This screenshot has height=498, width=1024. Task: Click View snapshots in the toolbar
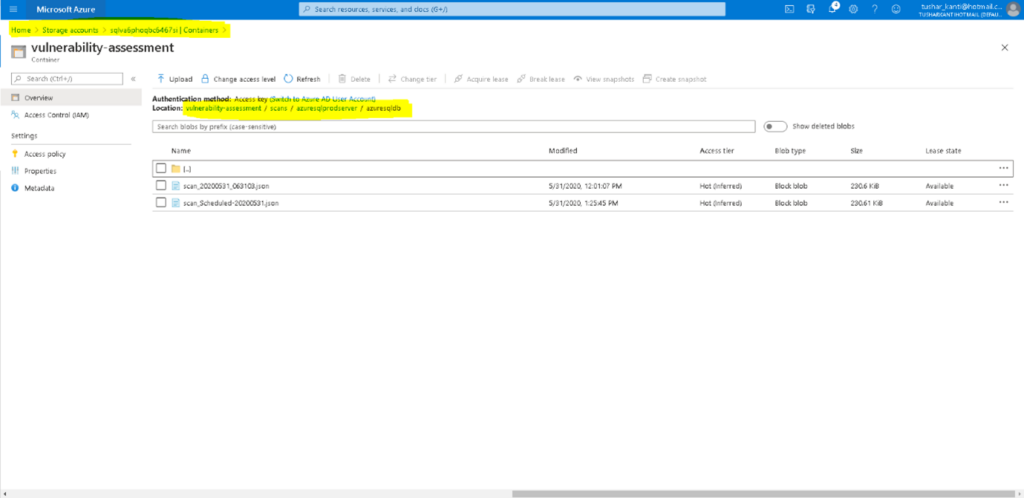click(604, 79)
